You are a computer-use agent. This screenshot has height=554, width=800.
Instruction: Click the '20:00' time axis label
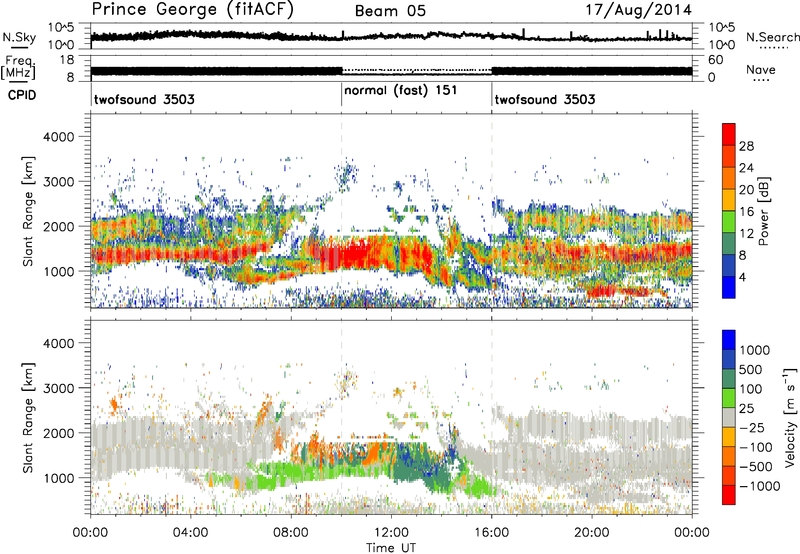(x=592, y=533)
